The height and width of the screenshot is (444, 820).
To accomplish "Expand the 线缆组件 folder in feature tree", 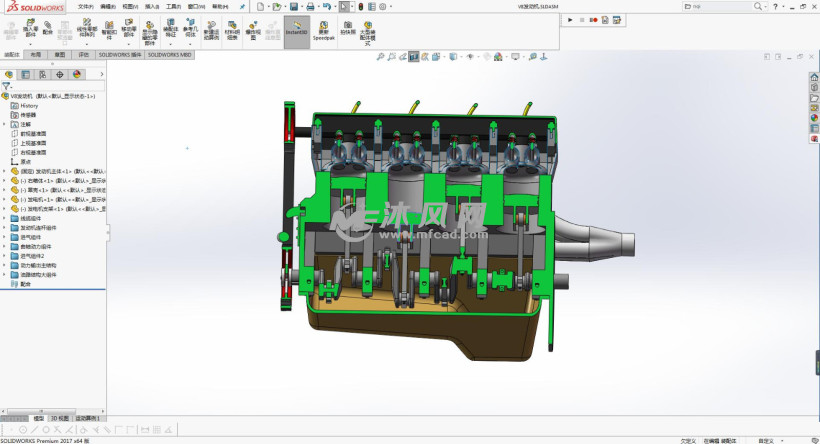I will click(5, 217).
